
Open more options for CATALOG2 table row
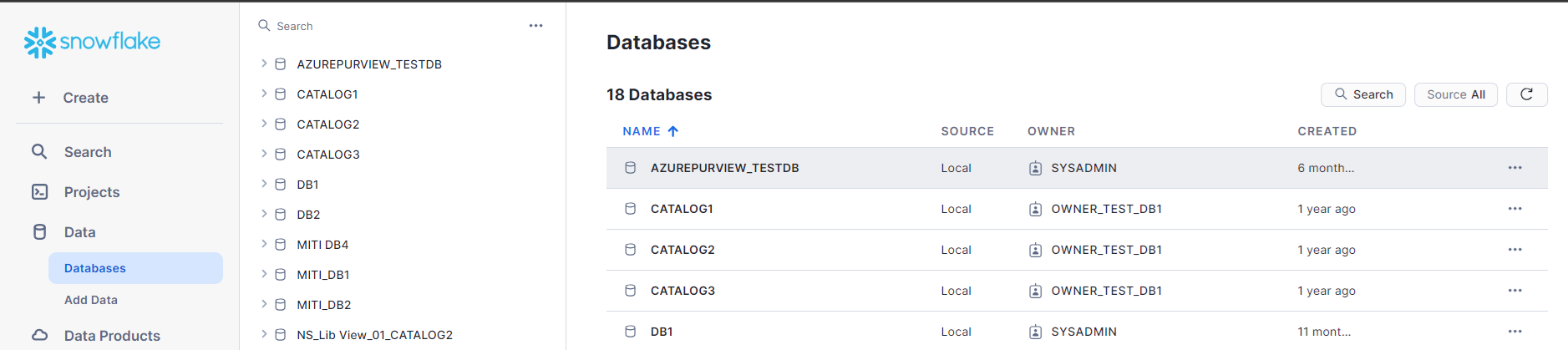pyautogui.click(x=1515, y=250)
